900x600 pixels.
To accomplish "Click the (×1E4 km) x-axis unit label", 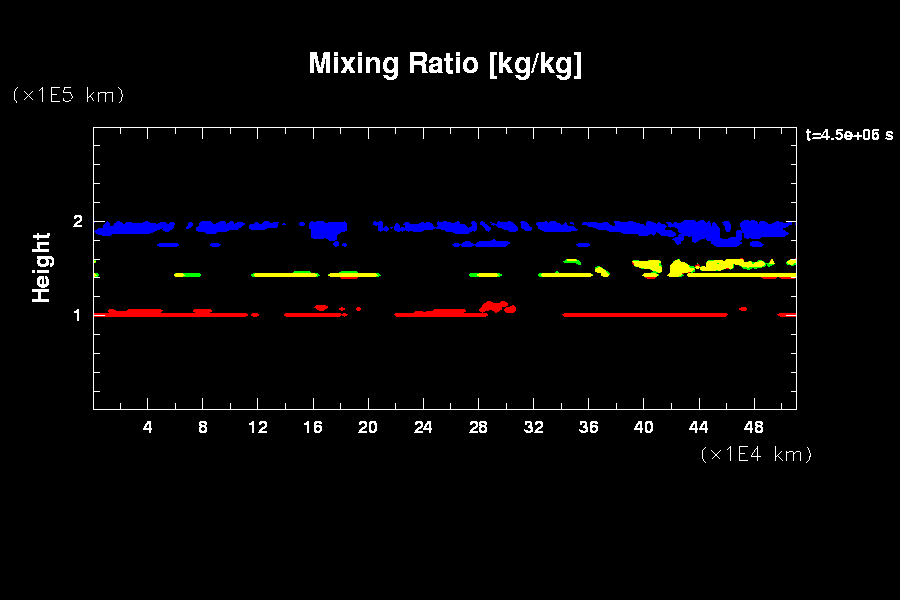I will click(x=756, y=454).
